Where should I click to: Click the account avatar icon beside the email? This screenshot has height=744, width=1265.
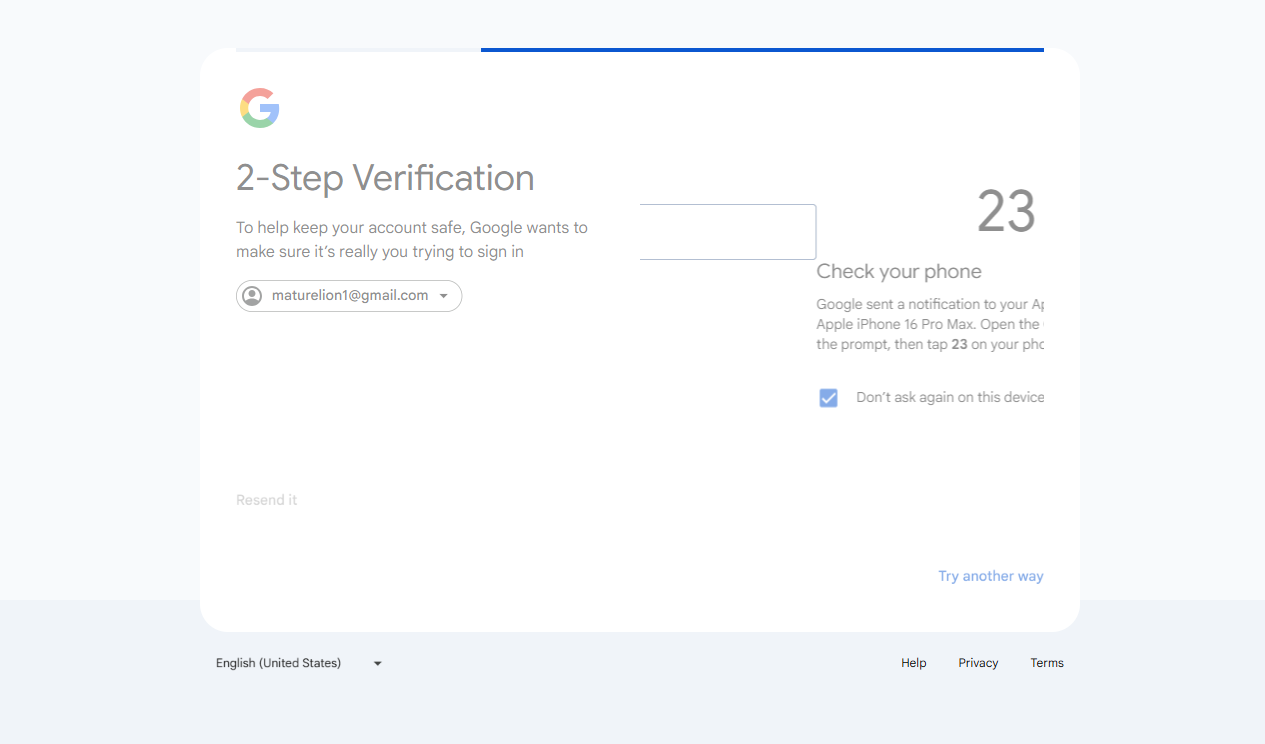[252, 296]
